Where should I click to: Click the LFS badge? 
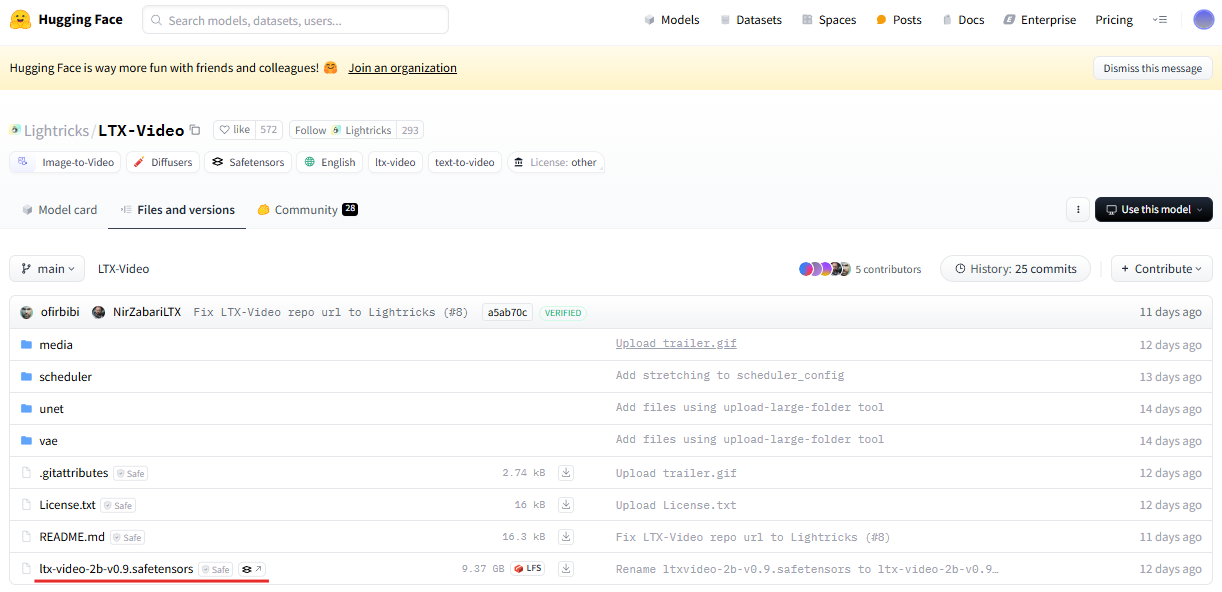coord(528,569)
